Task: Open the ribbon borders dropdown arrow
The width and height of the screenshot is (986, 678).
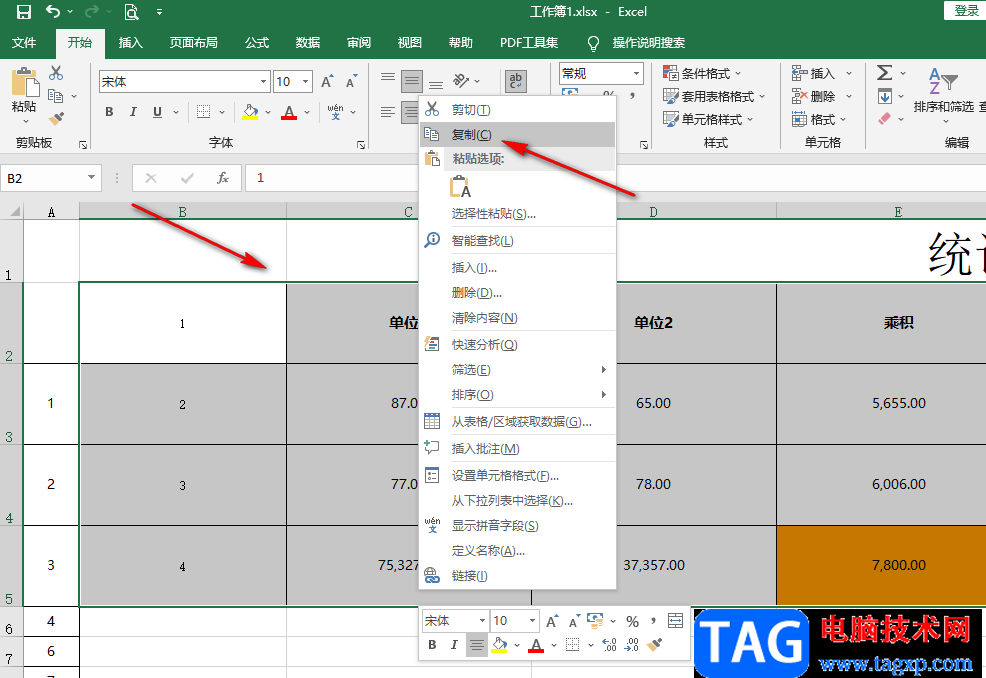Action: click(x=222, y=112)
